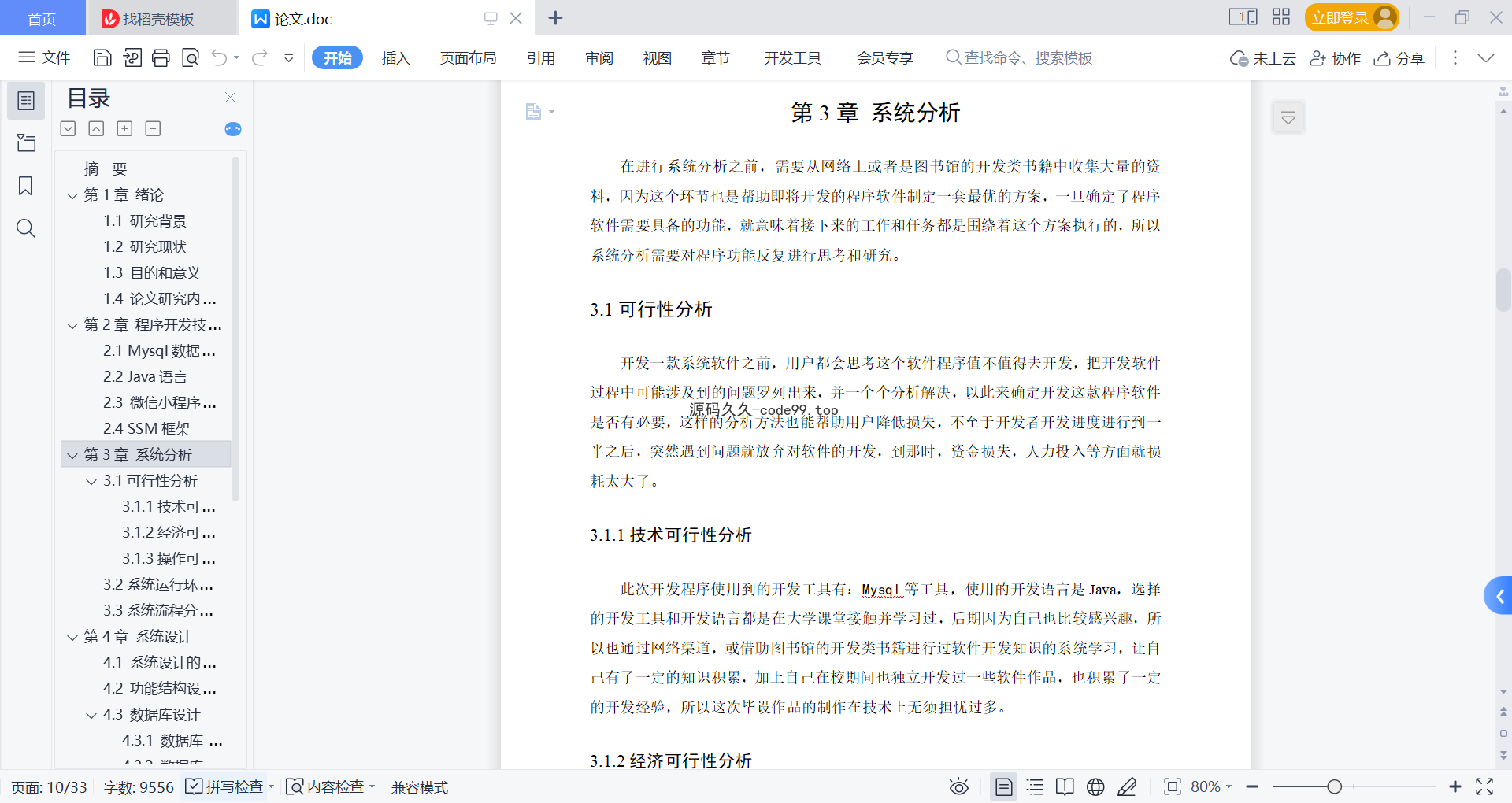Open the 审阅 tab
1512x803 pixels.
(598, 57)
